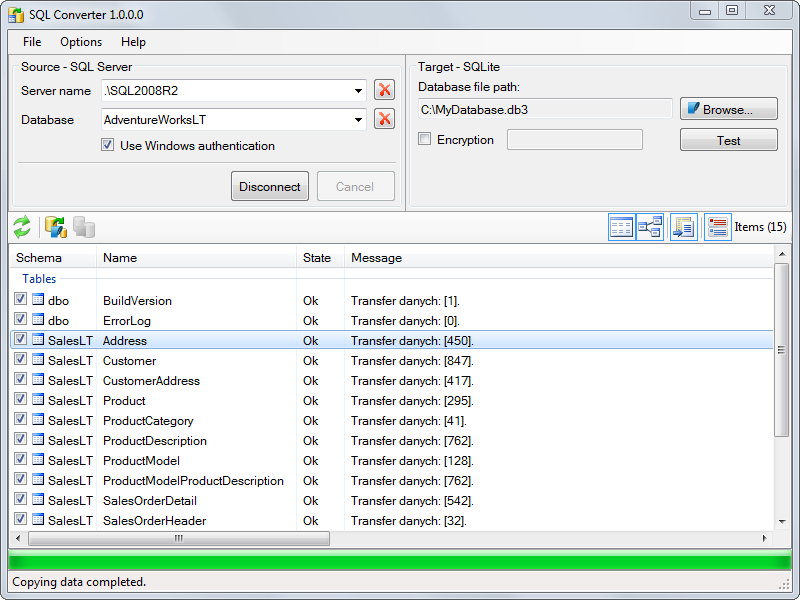Click the BuildVersion table icon
This screenshot has width=800, height=600.
tap(38, 299)
